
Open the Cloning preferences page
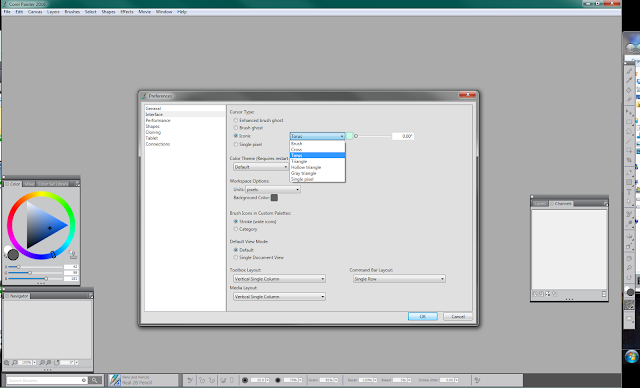153,132
